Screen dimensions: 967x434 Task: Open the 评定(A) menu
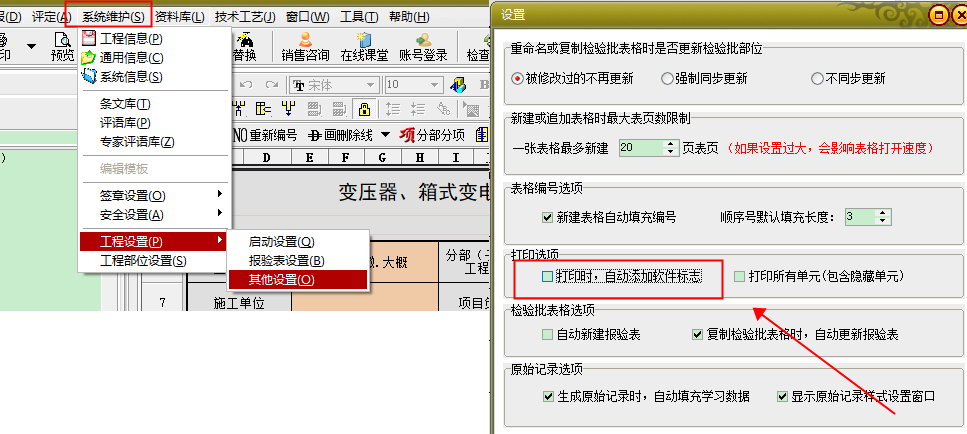coord(51,17)
